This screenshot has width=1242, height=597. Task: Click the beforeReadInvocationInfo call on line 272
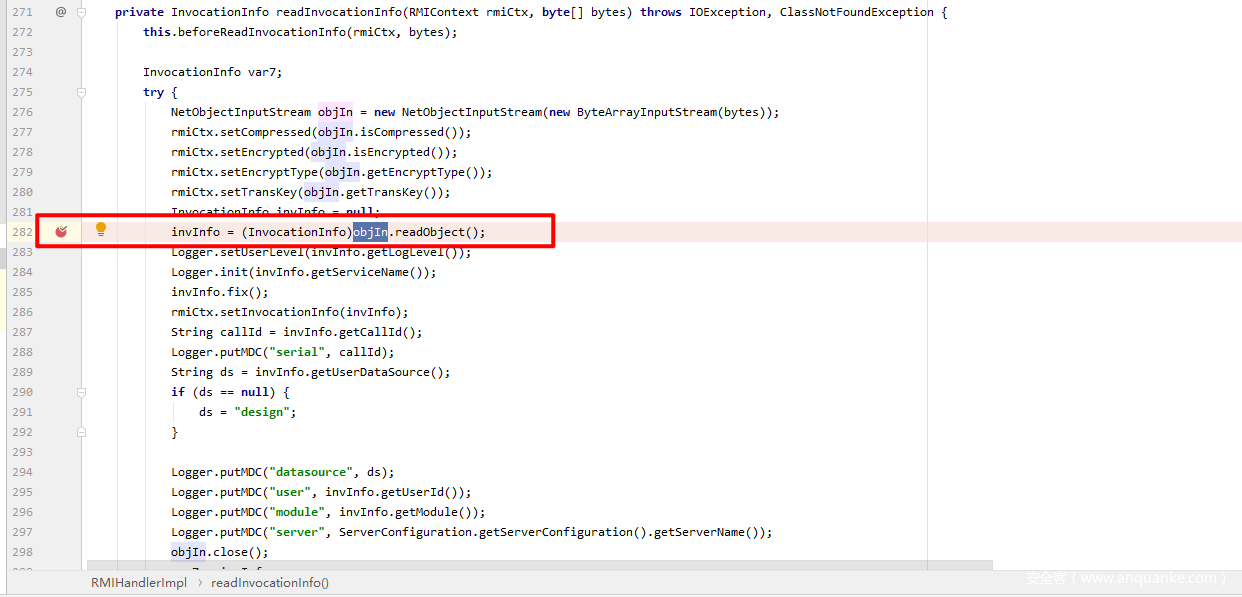(x=262, y=32)
